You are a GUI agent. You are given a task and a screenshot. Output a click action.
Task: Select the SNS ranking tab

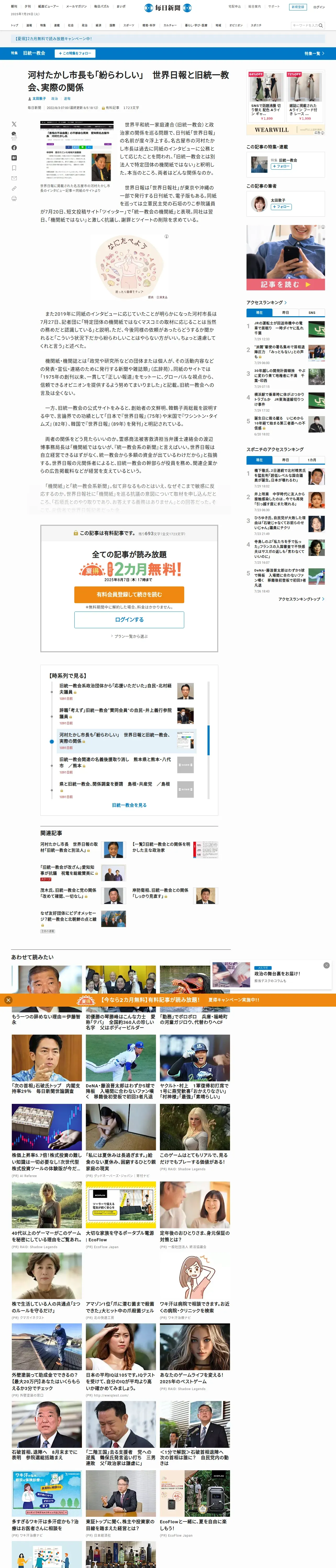tap(312, 312)
